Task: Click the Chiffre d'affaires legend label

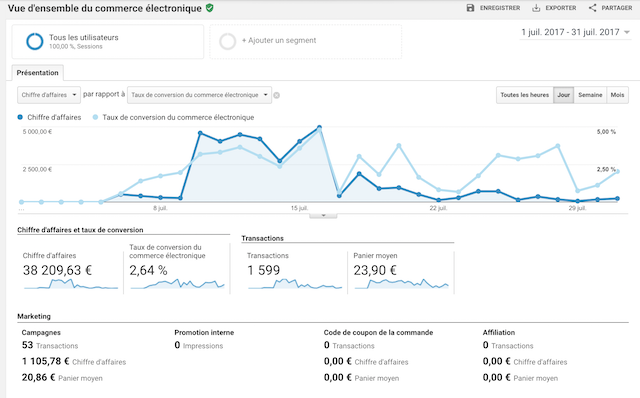Action: click(54, 118)
